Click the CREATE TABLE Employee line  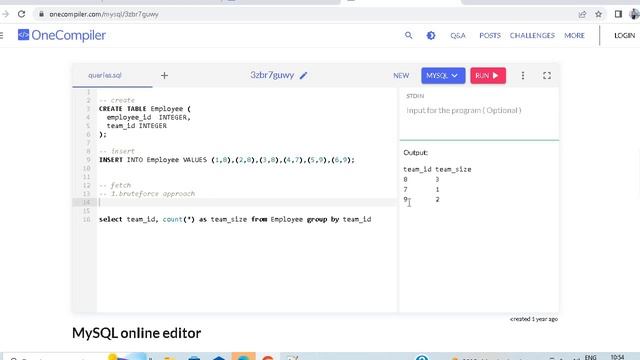pyautogui.click(x=144, y=109)
